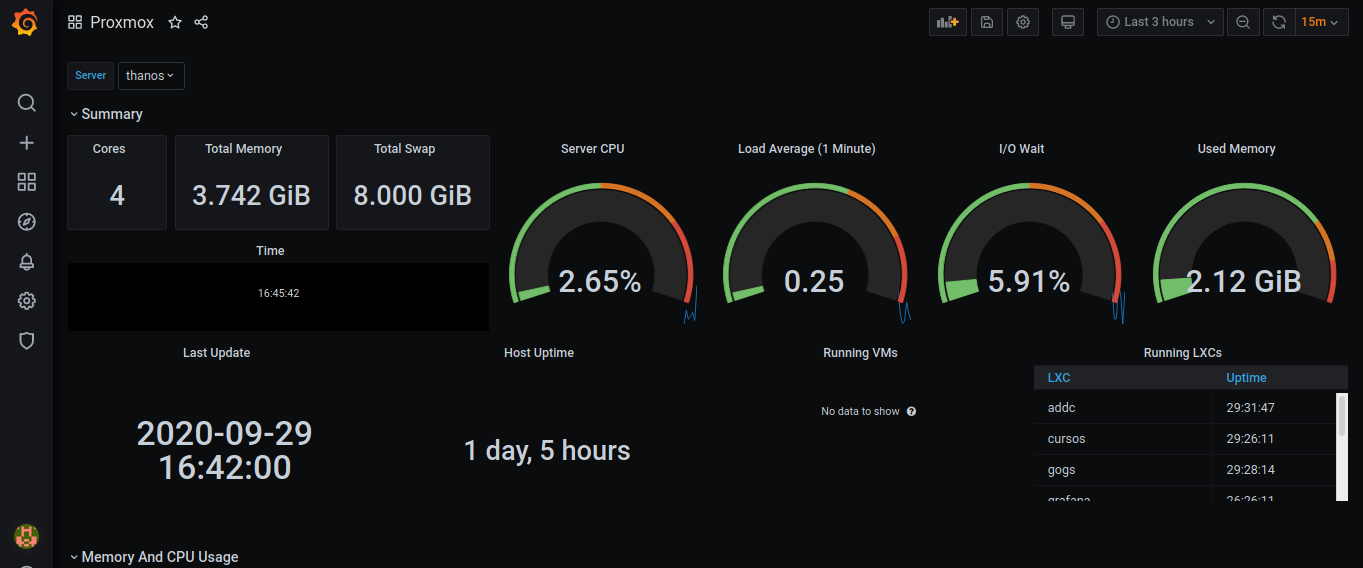
Task: Open the Time panel title menu
Action: 270,251
